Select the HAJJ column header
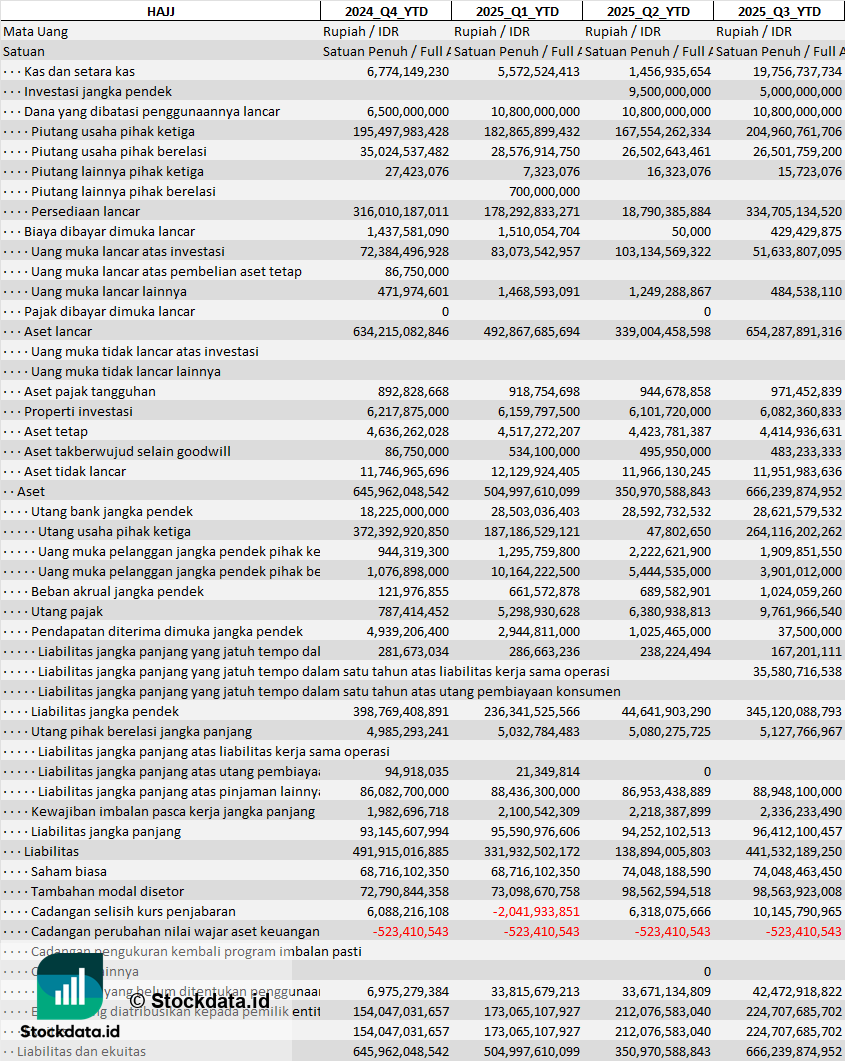Viewport: 845px width, 1061px height. [x=160, y=11]
